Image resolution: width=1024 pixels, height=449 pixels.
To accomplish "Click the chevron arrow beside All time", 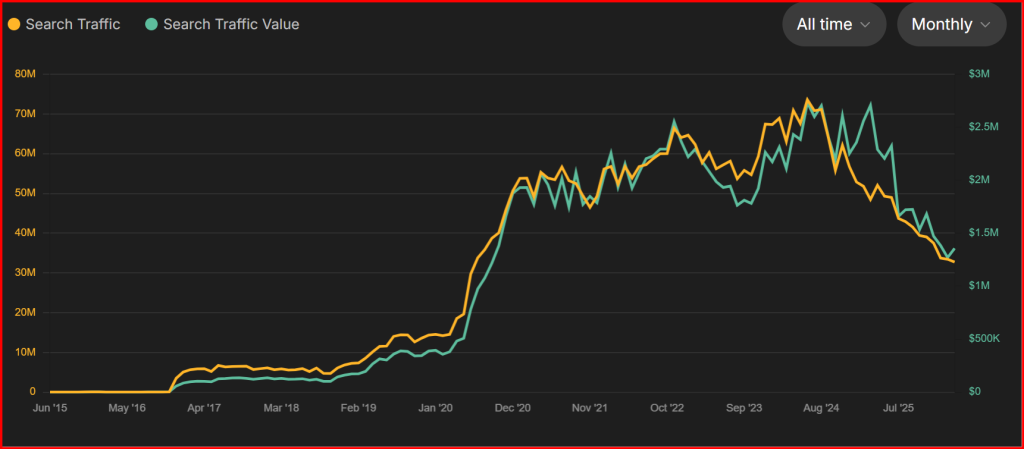I will [865, 25].
